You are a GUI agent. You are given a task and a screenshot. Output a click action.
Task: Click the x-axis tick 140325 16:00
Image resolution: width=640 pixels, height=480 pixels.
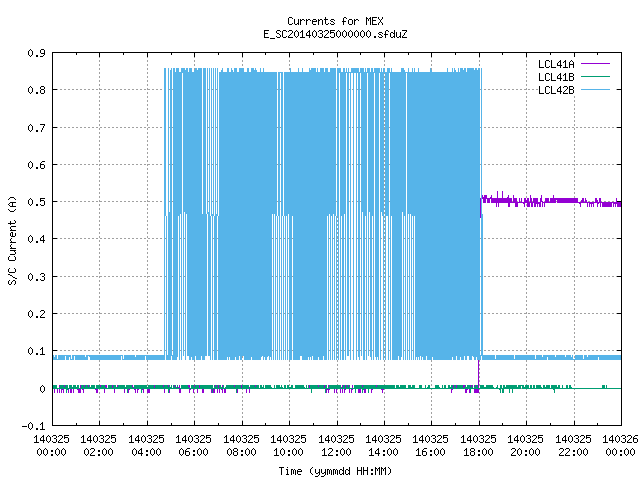coord(430,446)
